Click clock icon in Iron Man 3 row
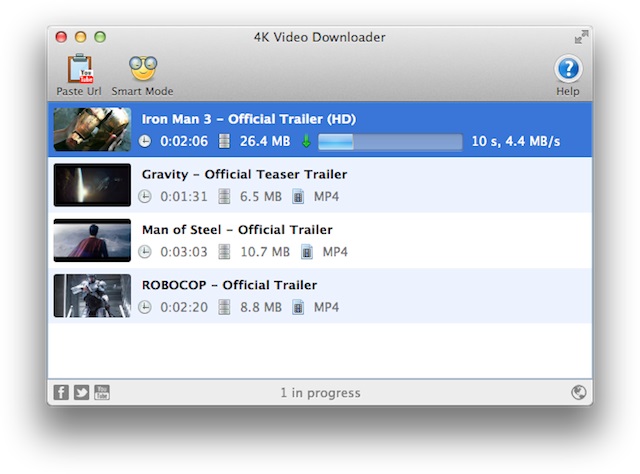Image resolution: width=640 pixels, height=474 pixels. 144,141
